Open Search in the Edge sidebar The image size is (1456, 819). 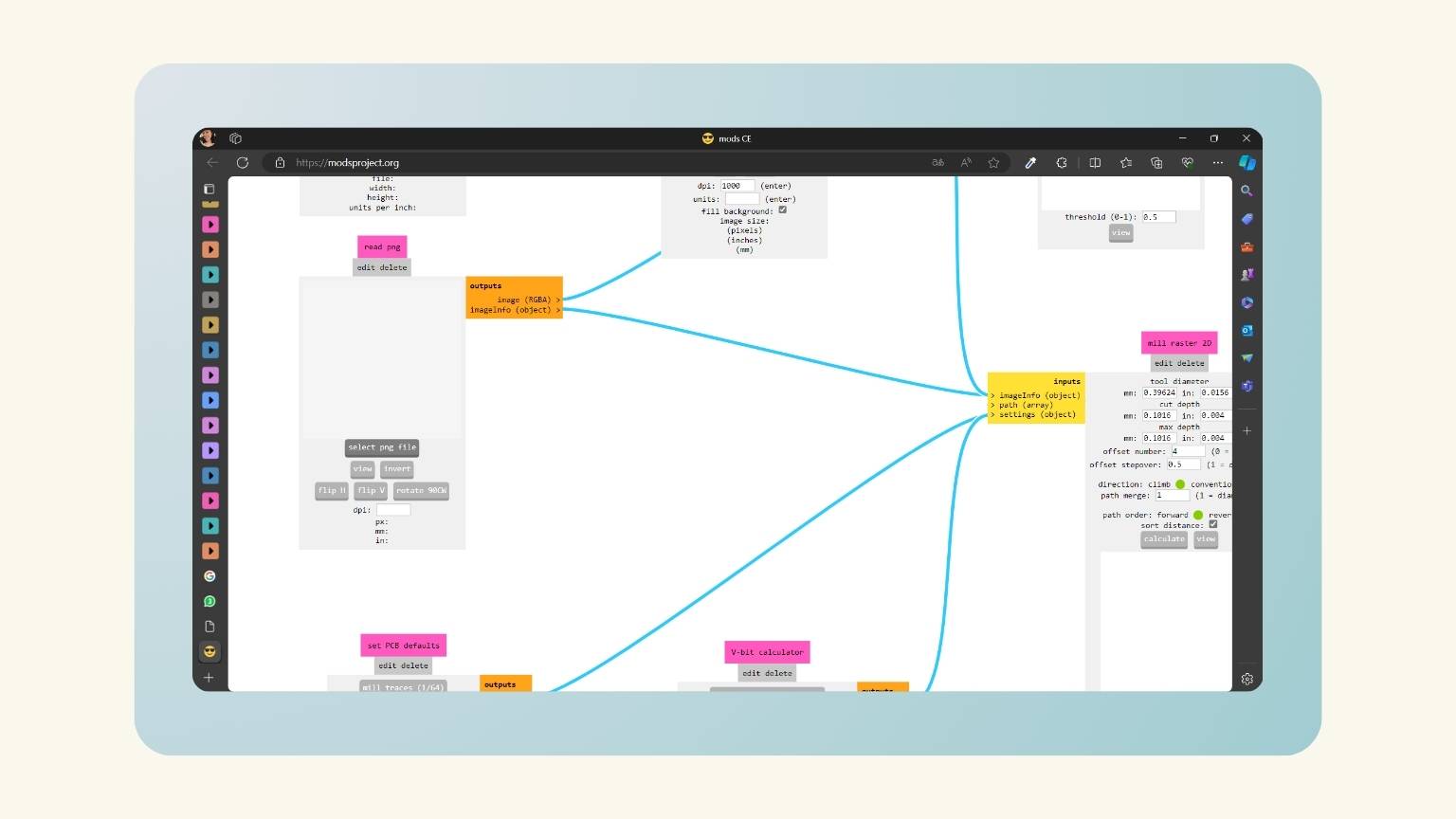tap(1247, 191)
